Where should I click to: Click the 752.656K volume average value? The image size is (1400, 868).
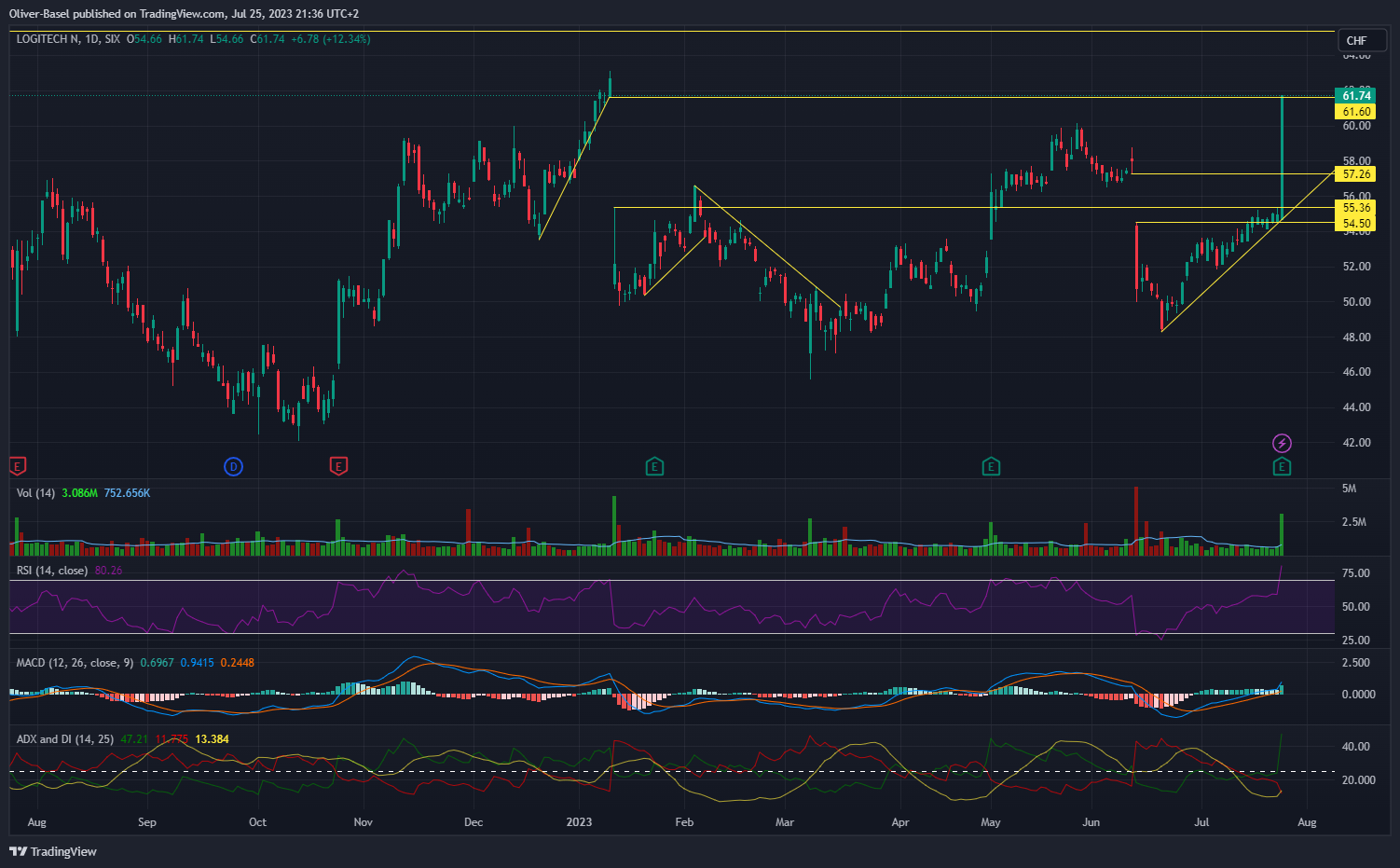point(127,492)
